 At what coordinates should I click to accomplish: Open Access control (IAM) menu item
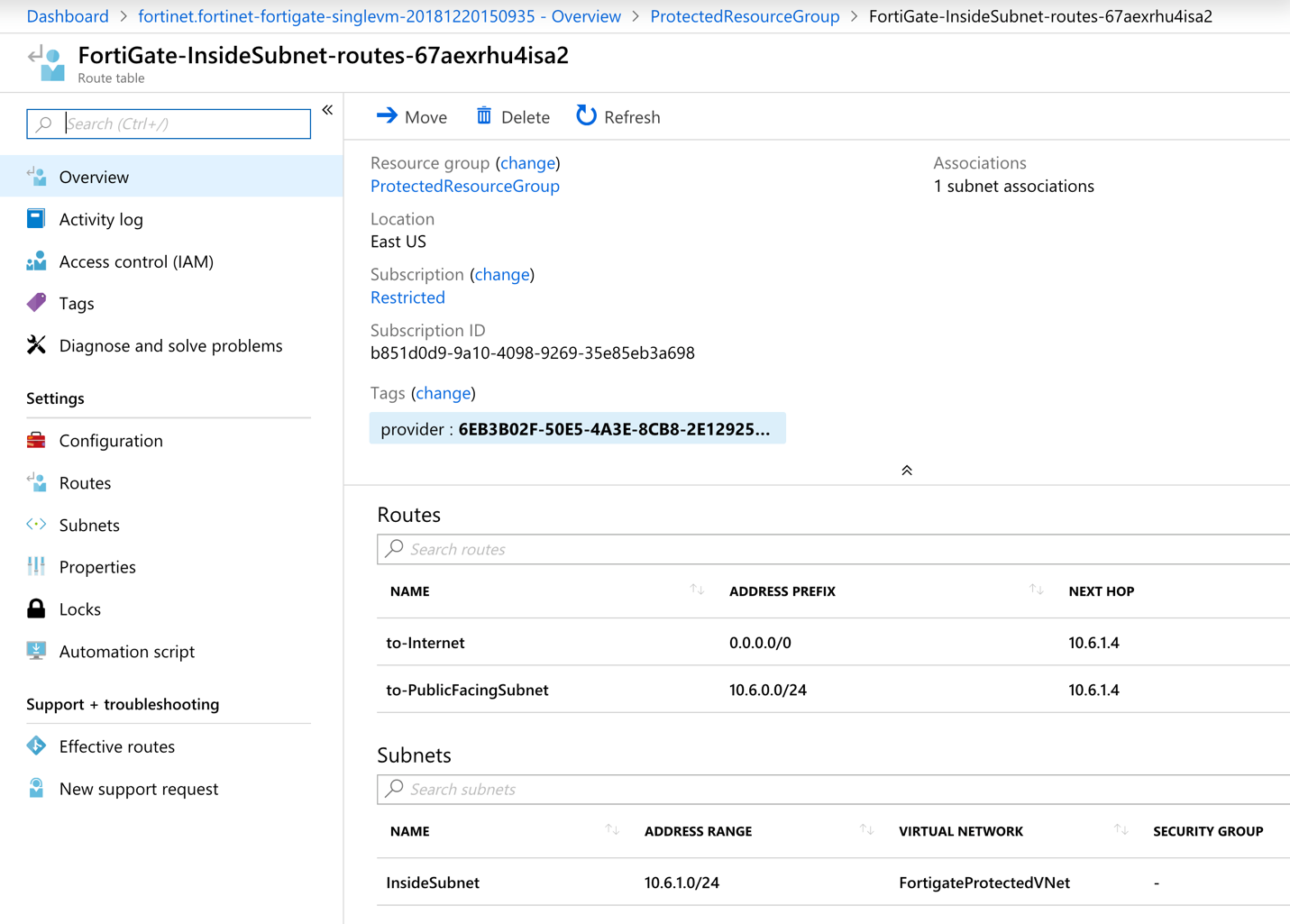(136, 261)
